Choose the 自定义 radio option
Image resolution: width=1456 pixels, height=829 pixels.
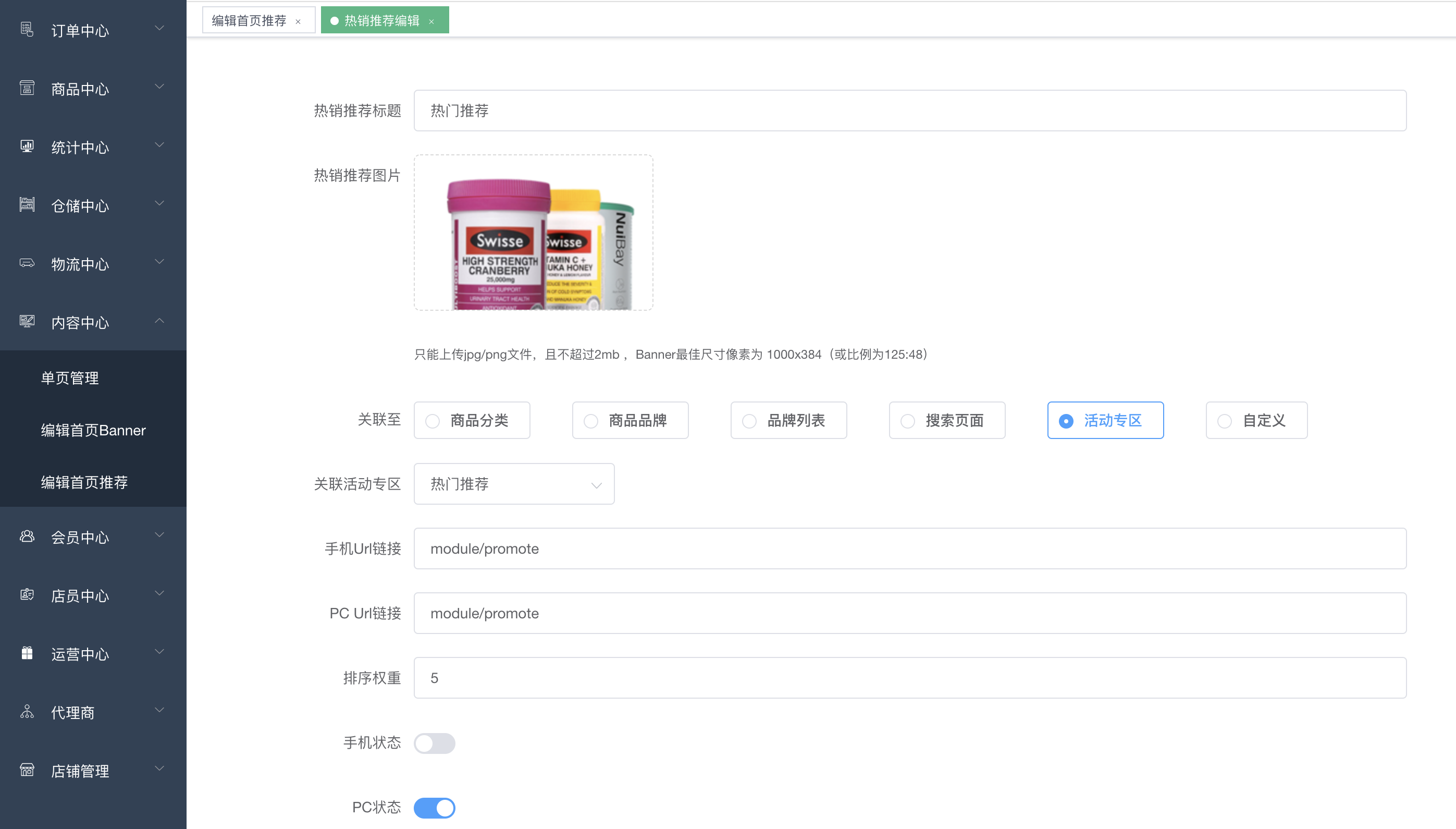coord(1225,421)
